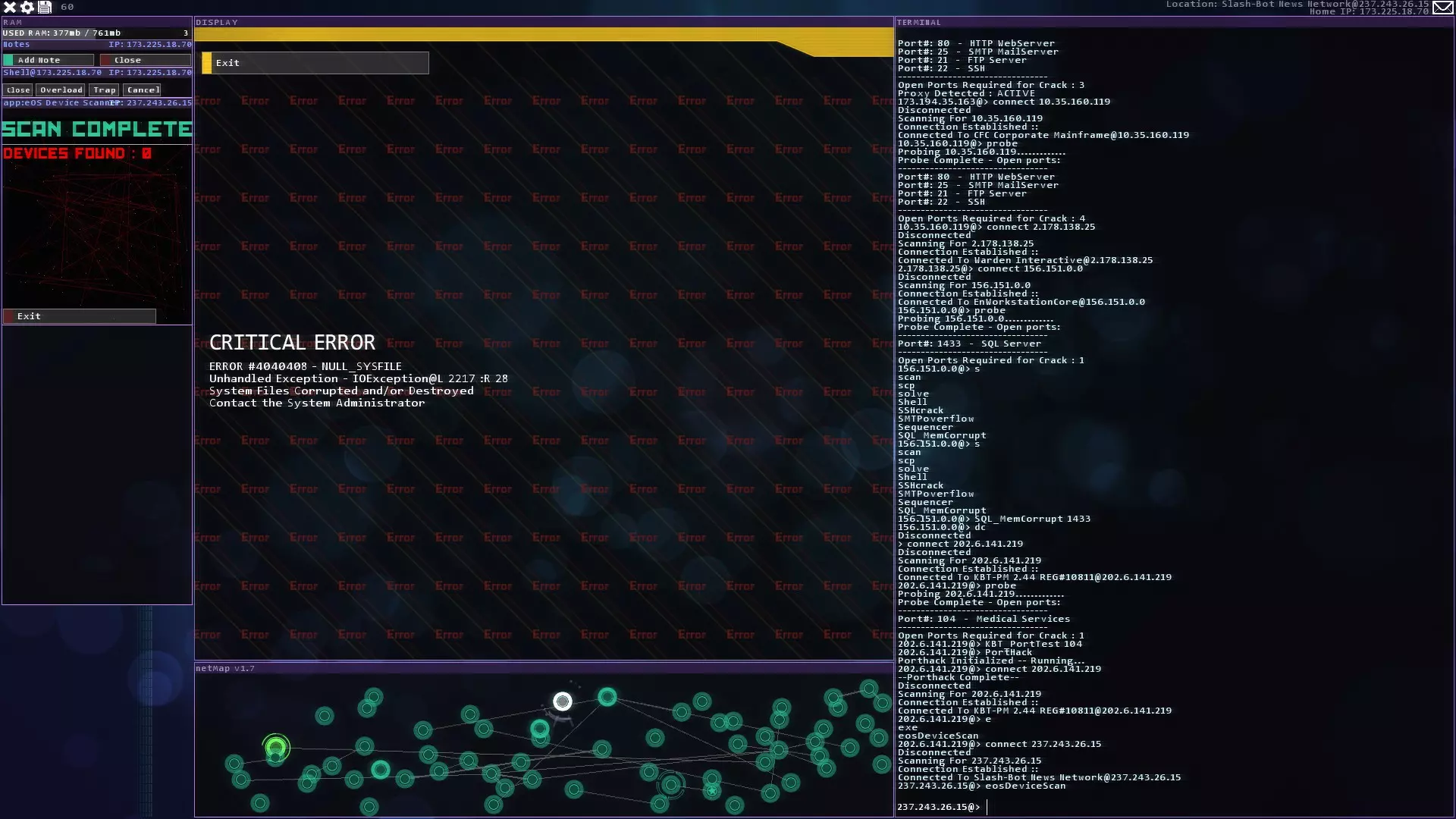Select the bright green home node on netMap
Image resolution: width=1456 pixels, height=819 pixels.
click(276, 748)
